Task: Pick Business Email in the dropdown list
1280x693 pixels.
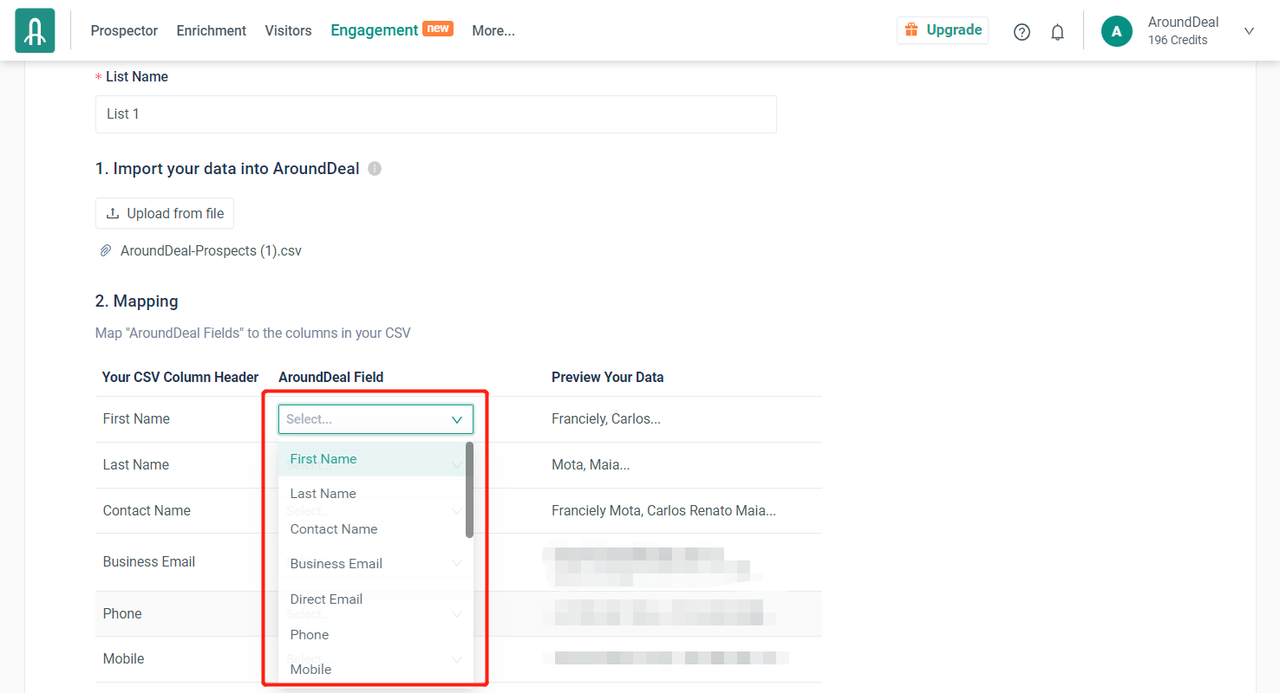Action: (336, 564)
